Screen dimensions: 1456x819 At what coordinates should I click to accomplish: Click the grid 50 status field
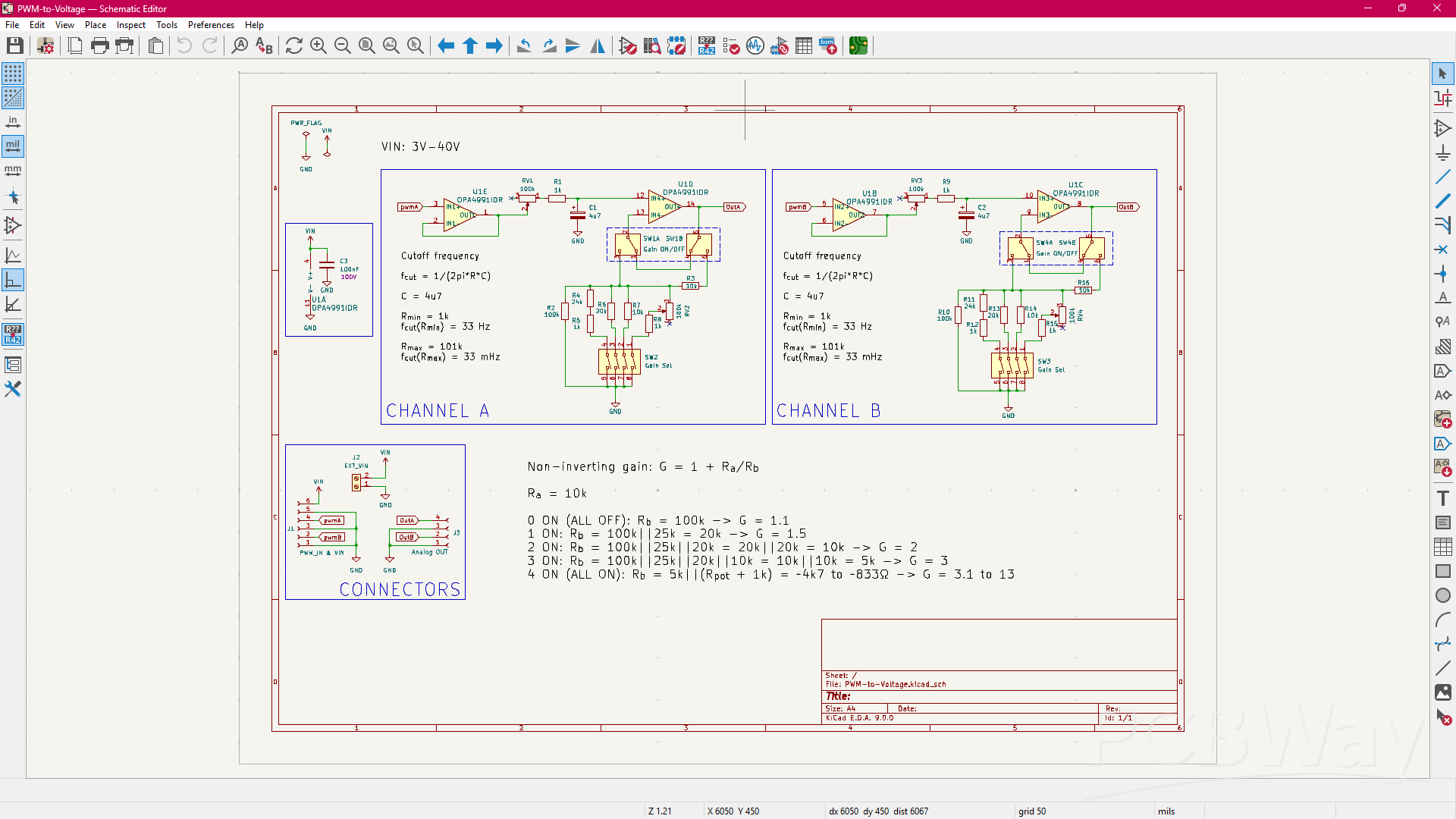(1031, 811)
